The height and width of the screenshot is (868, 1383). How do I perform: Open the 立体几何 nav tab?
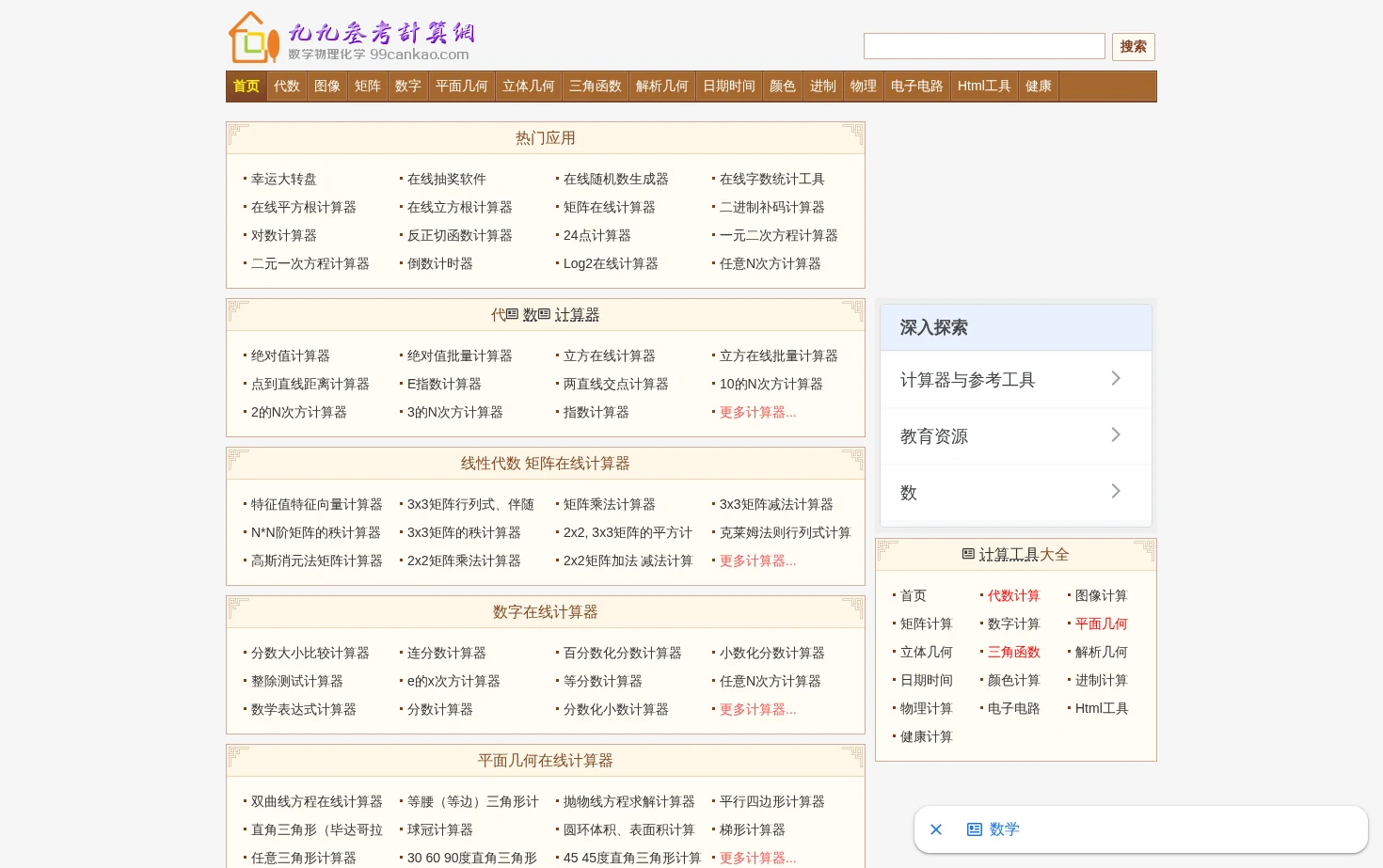[529, 86]
